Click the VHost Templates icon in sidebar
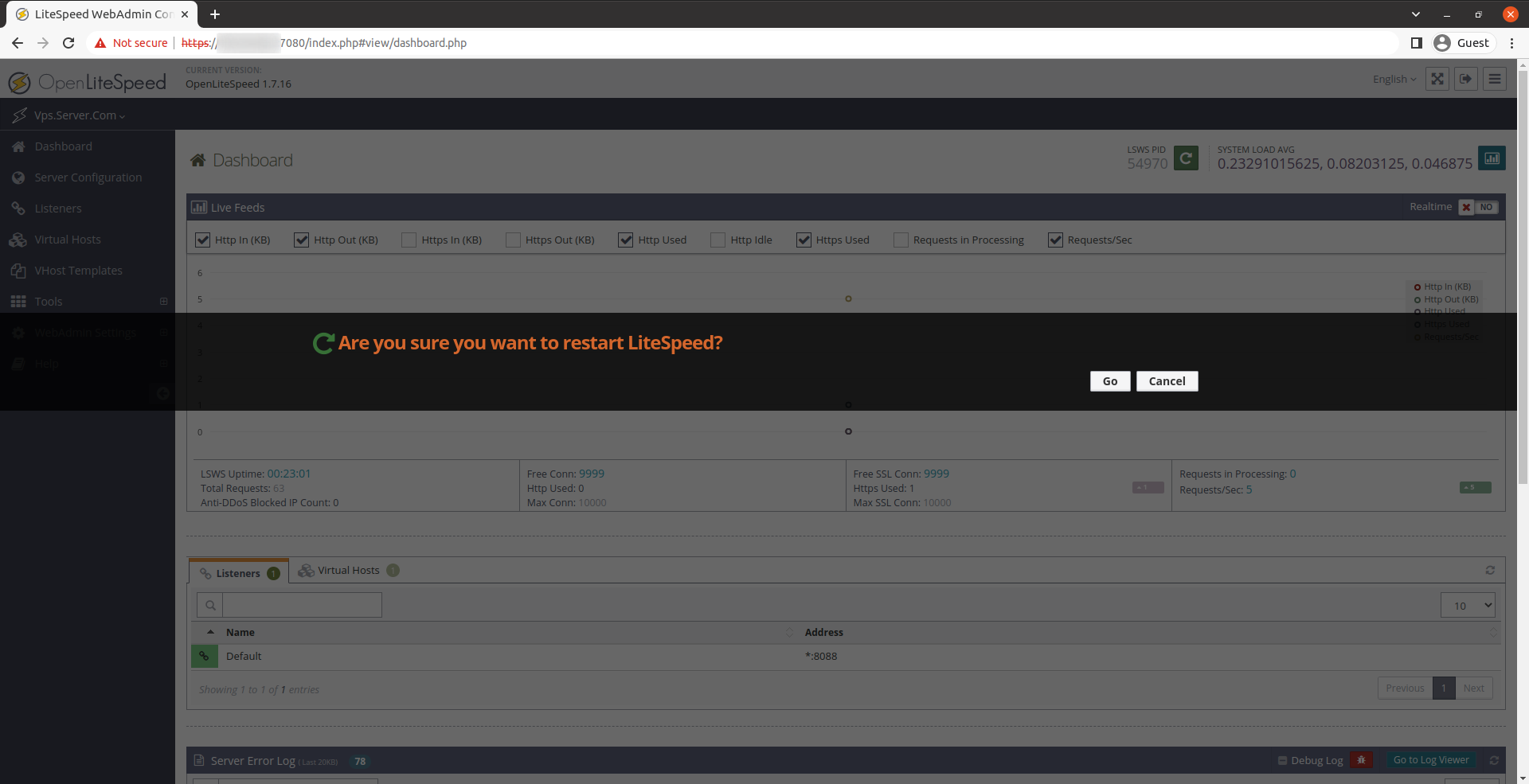1529x784 pixels. 18,271
